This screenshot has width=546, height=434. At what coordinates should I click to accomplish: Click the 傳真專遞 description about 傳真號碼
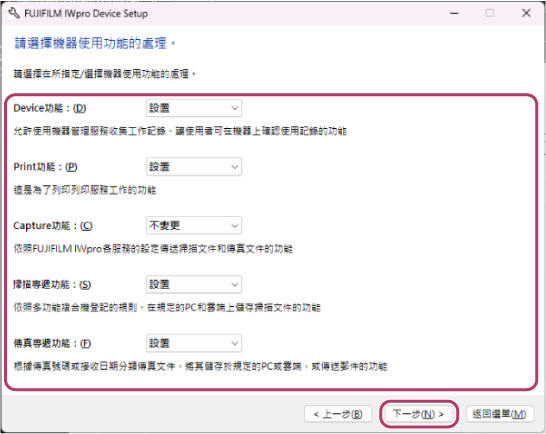click(200, 366)
